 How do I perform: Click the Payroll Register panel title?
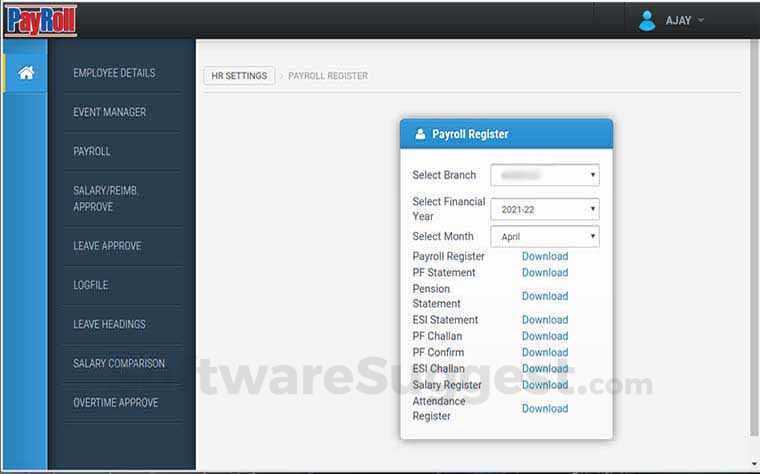pyautogui.click(x=470, y=134)
